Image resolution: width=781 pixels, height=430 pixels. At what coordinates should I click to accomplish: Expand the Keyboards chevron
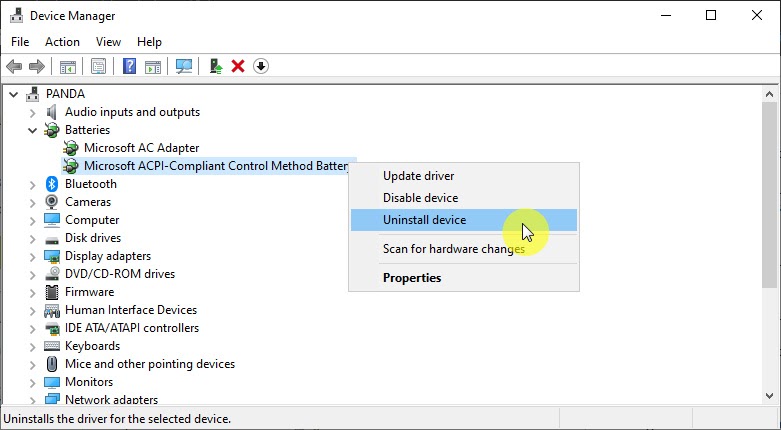coord(32,347)
